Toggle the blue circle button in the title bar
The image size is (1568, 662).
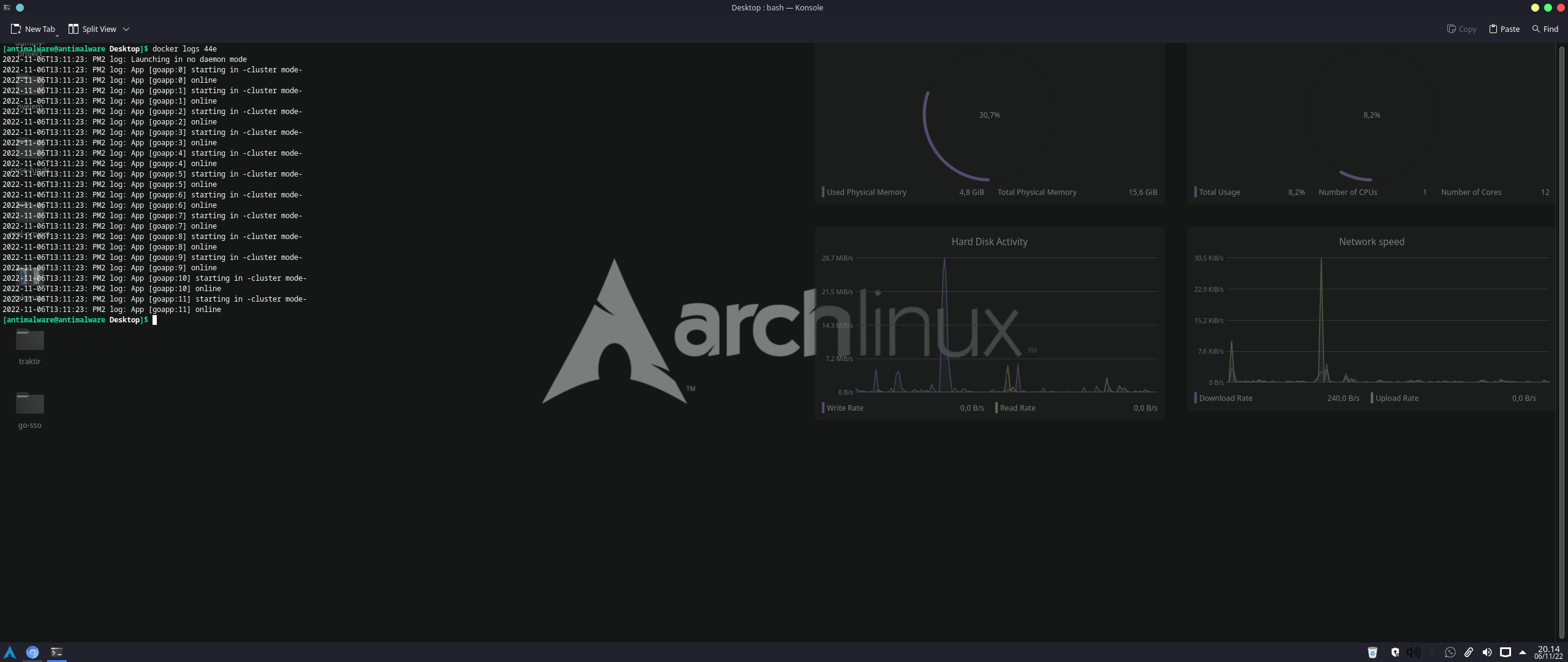coord(20,7)
